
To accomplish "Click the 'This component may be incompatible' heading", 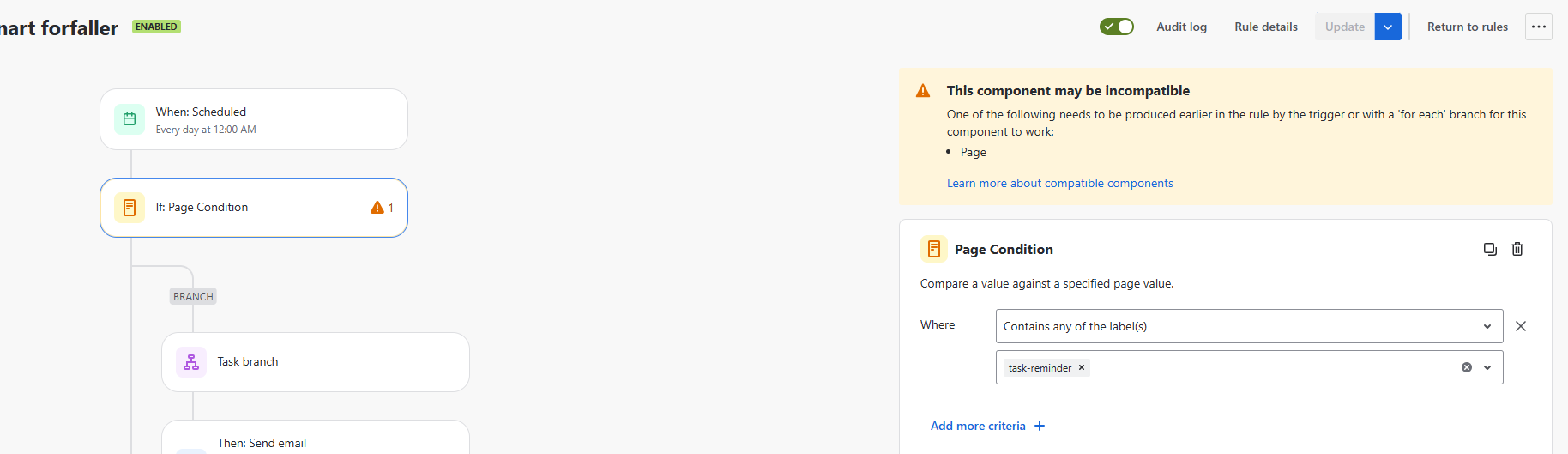I will pyautogui.click(x=1068, y=91).
